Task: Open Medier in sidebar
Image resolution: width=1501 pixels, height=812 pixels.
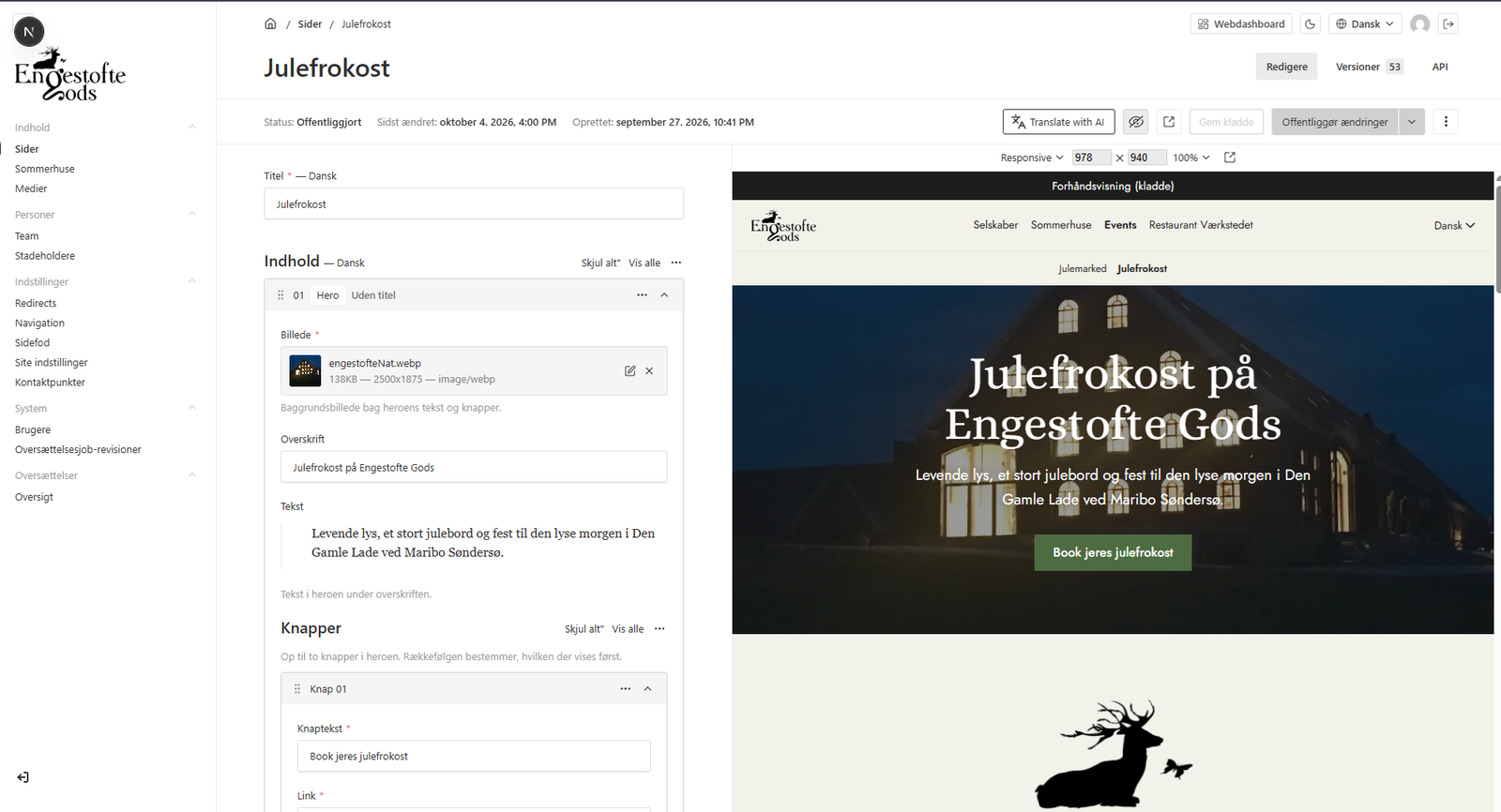Action: pos(31,188)
